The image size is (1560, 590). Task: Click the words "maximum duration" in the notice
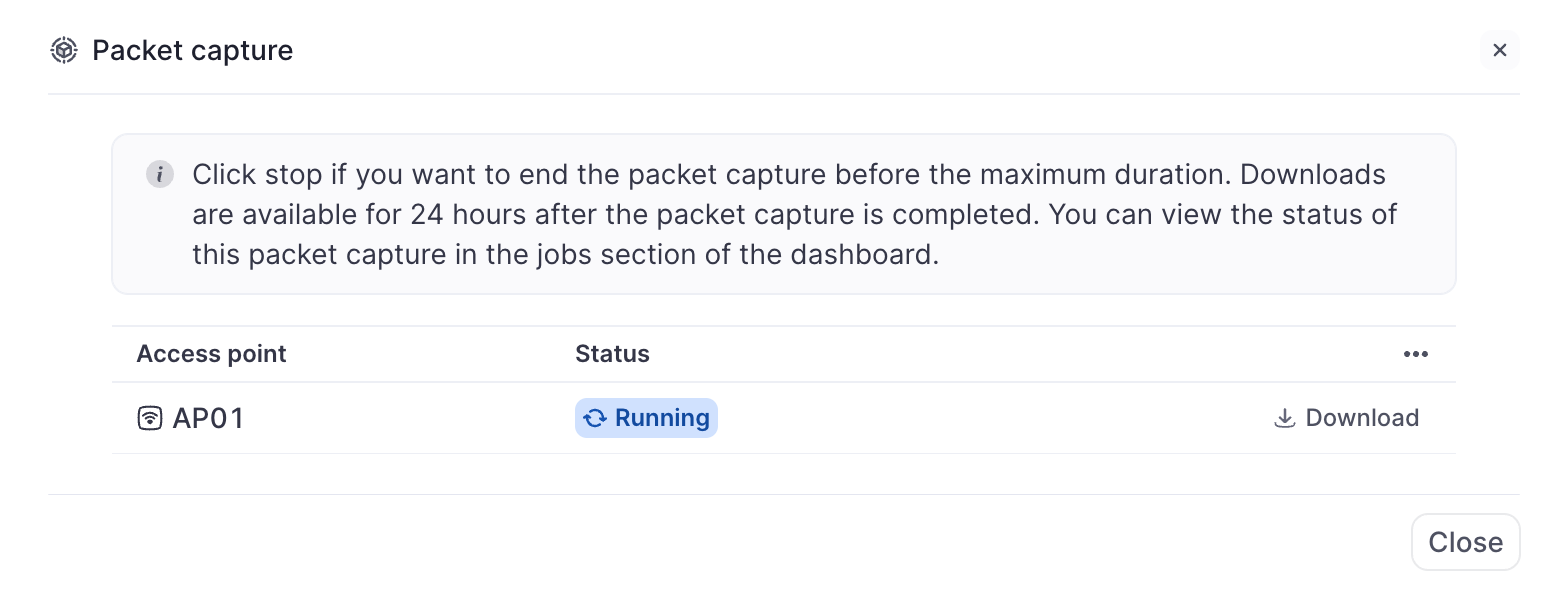1104,174
